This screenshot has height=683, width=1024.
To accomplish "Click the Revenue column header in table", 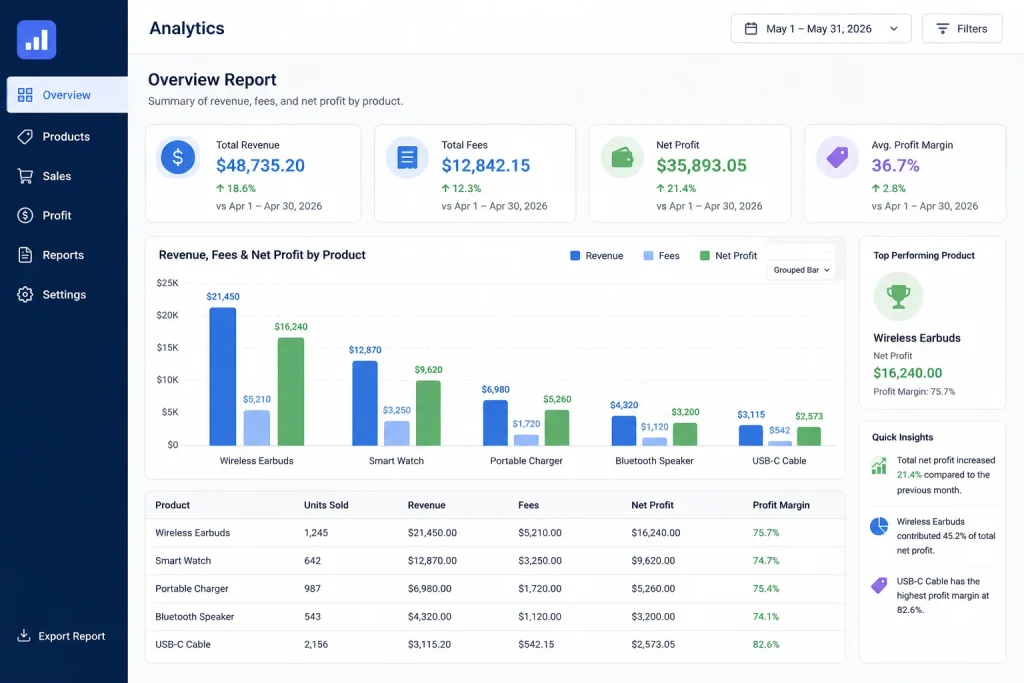I will [x=426, y=505].
